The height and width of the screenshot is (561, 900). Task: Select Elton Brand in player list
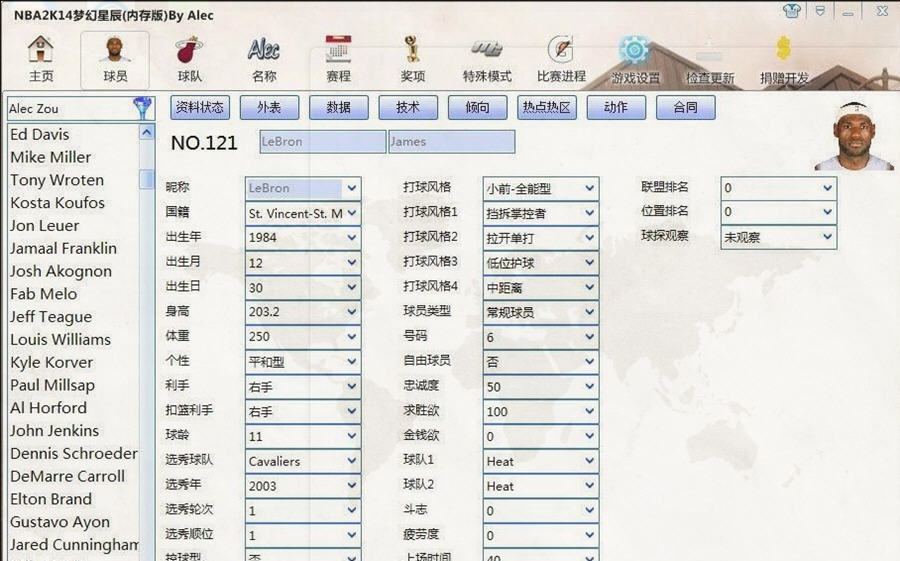click(x=51, y=499)
